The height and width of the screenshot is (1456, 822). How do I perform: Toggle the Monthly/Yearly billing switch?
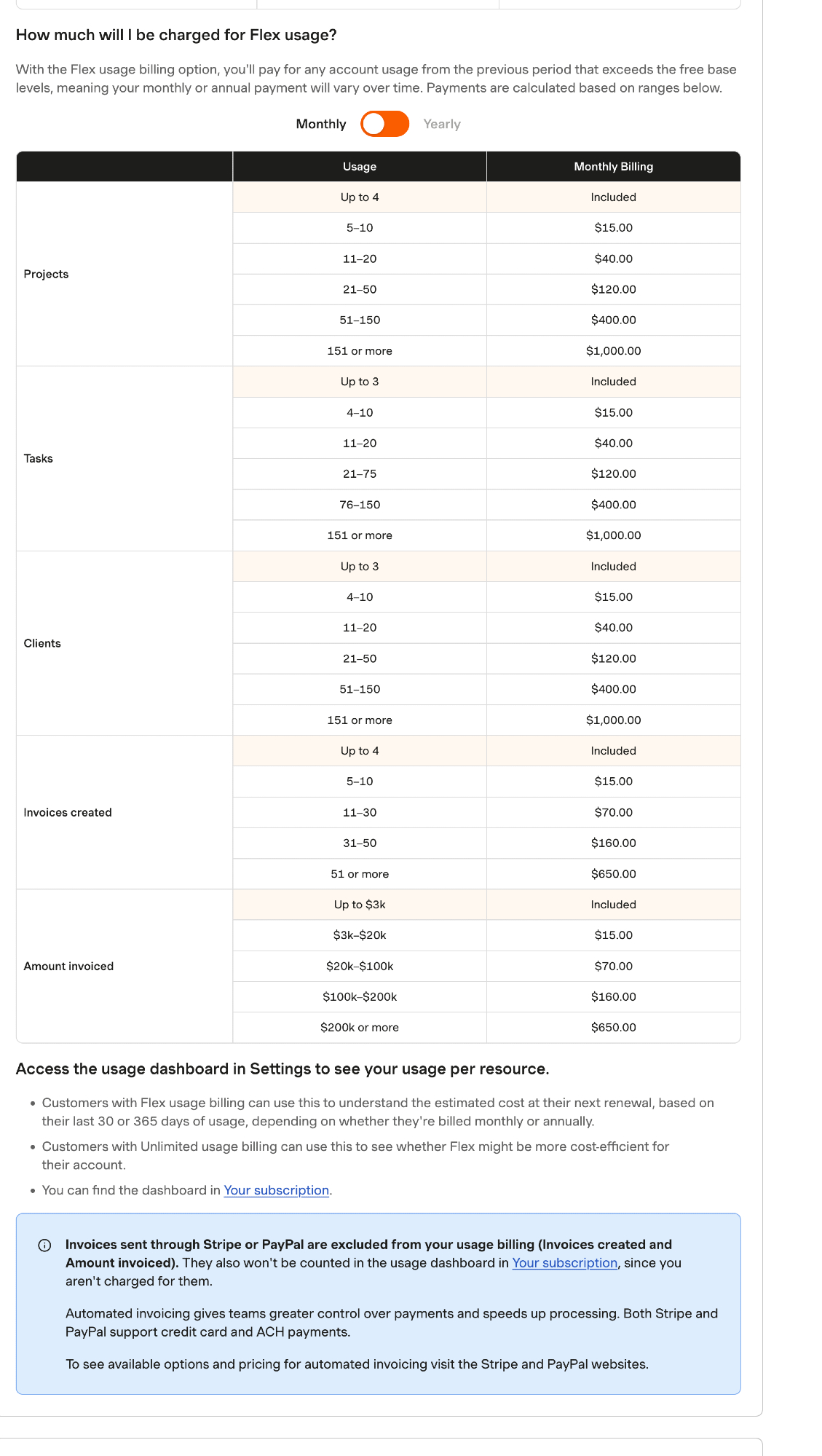point(384,124)
